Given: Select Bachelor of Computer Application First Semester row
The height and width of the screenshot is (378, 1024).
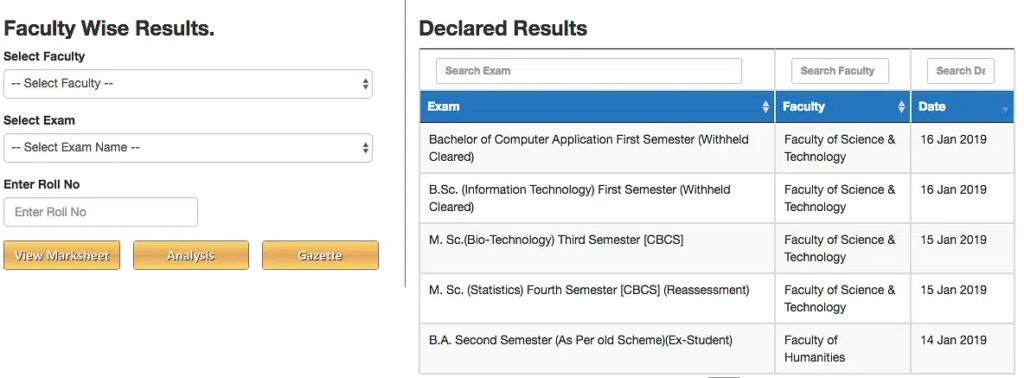Looking at the screenshot, I should pos(717,148).
